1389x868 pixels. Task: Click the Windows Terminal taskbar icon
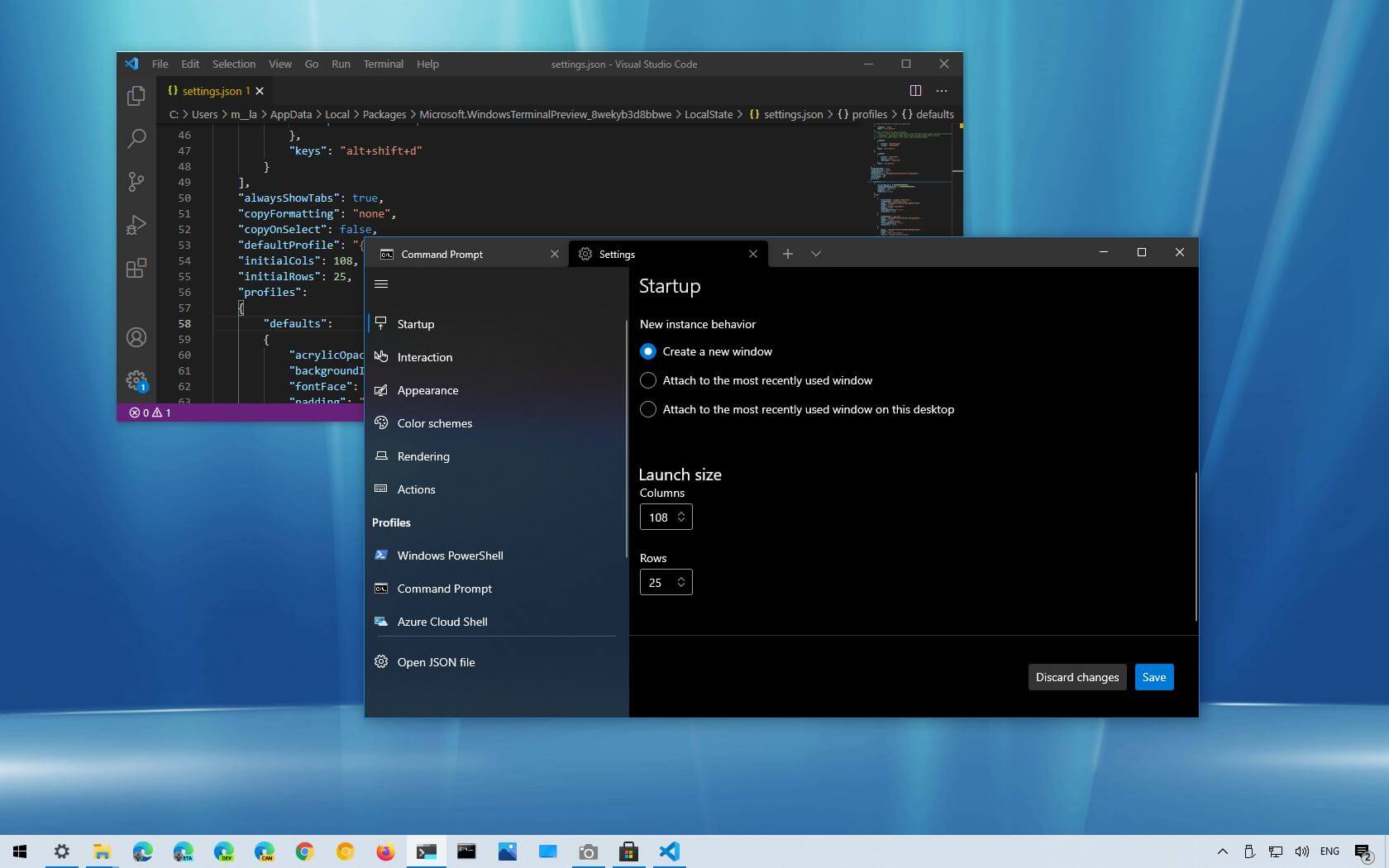pos(426,851)
